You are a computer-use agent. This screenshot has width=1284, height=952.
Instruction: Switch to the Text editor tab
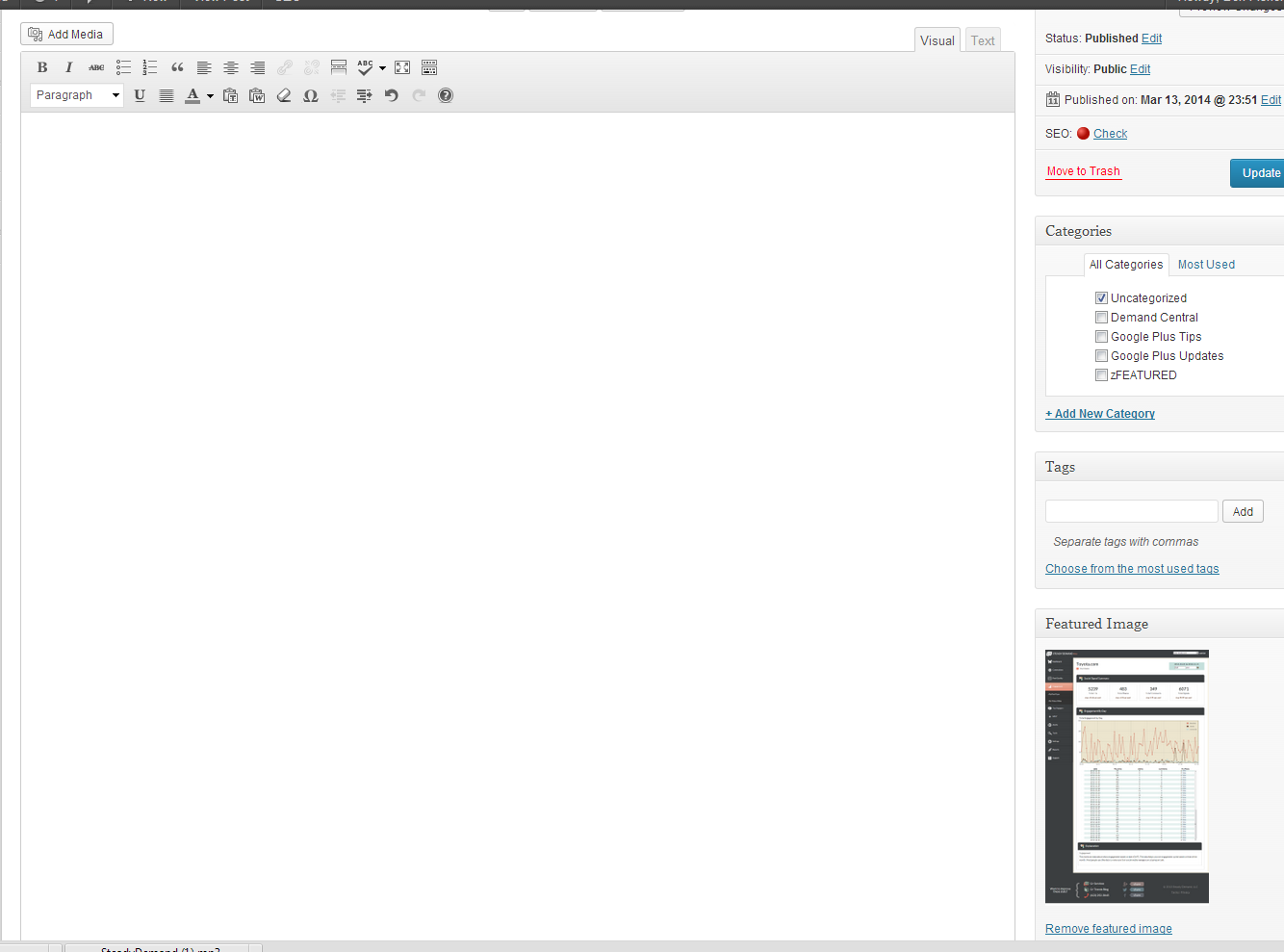tap(982, 40)
